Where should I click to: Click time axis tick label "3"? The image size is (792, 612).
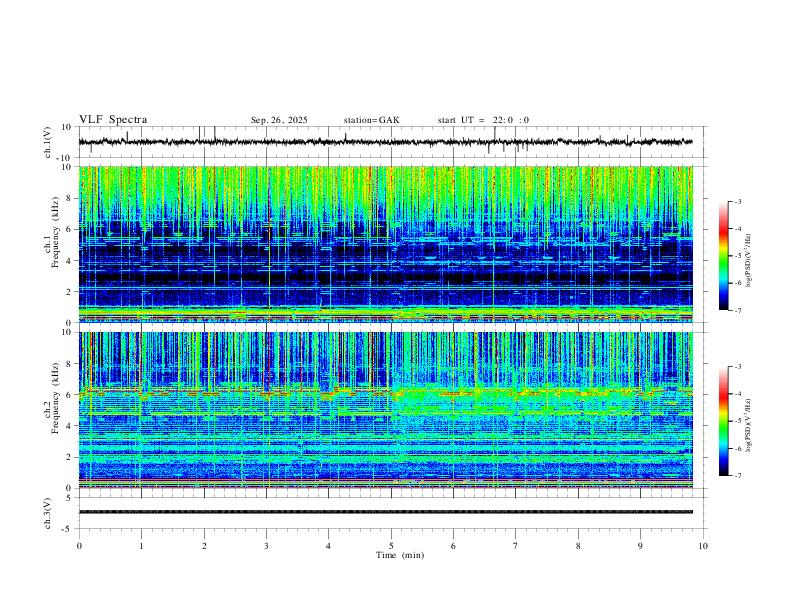(266, 546)
